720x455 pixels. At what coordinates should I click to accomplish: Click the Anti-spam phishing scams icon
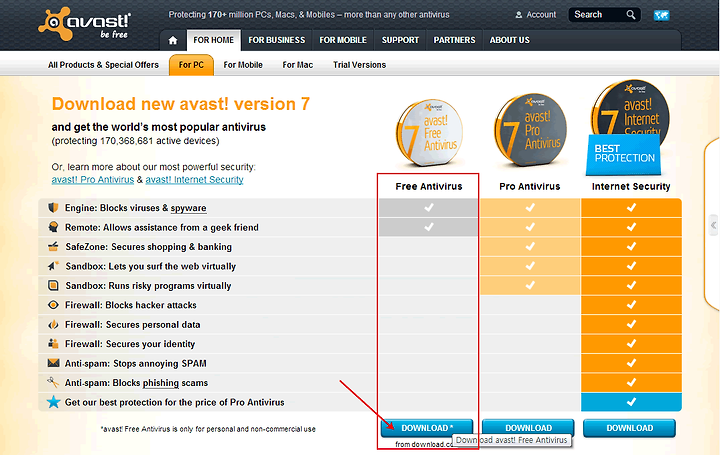click(x=53, y=382)
